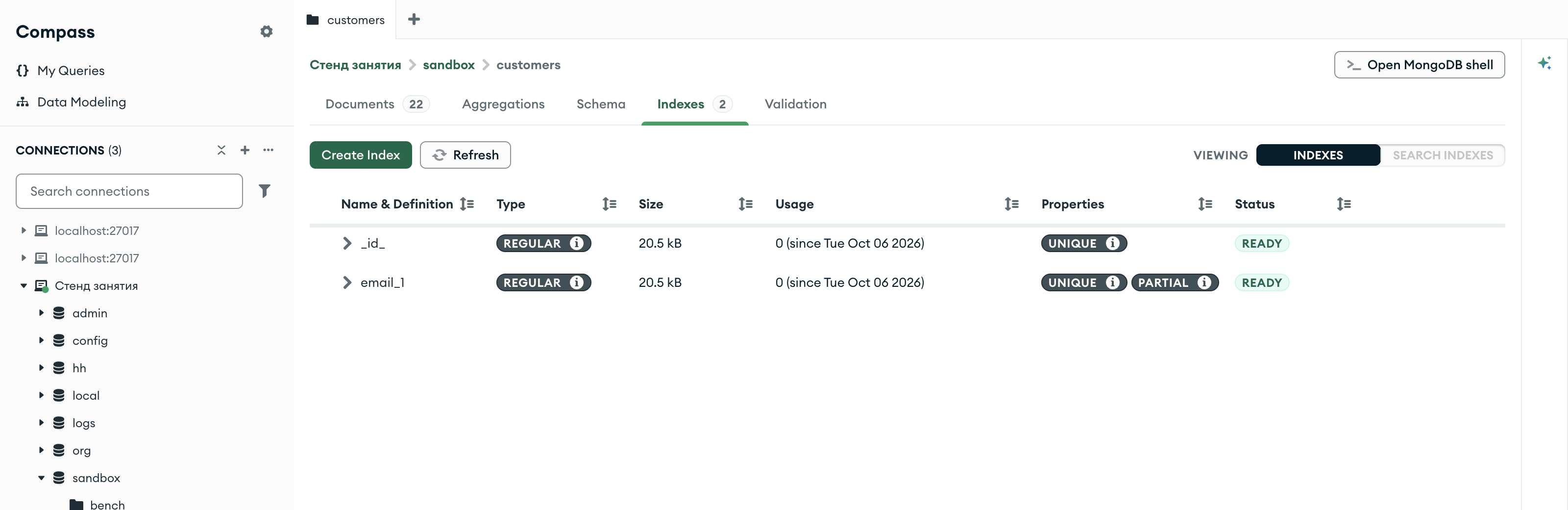Image resolution: width=1568 pixels, height=510 pixels.
Task: Open connections options ellipsis menu
Action: click(x=269, y=150)
